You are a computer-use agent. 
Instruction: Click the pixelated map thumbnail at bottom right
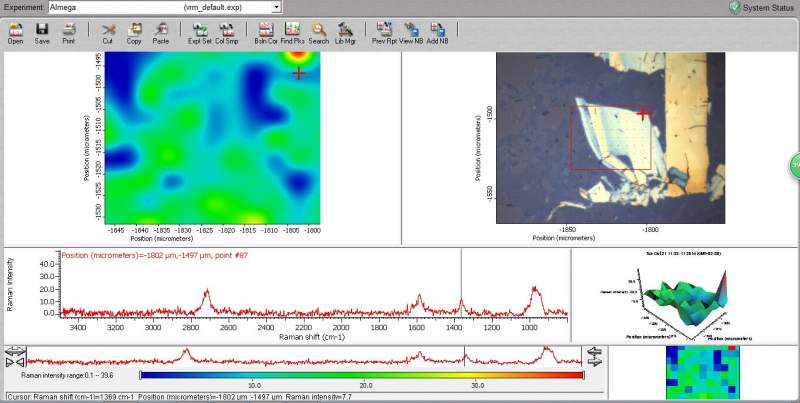[x=703, y=372]
